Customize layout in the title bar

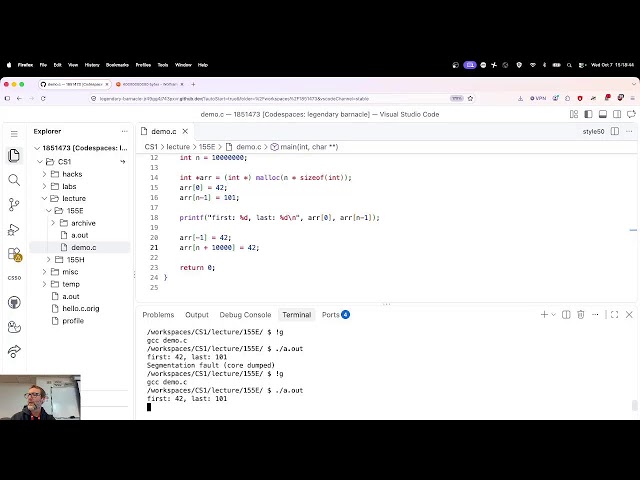[574, 114]
